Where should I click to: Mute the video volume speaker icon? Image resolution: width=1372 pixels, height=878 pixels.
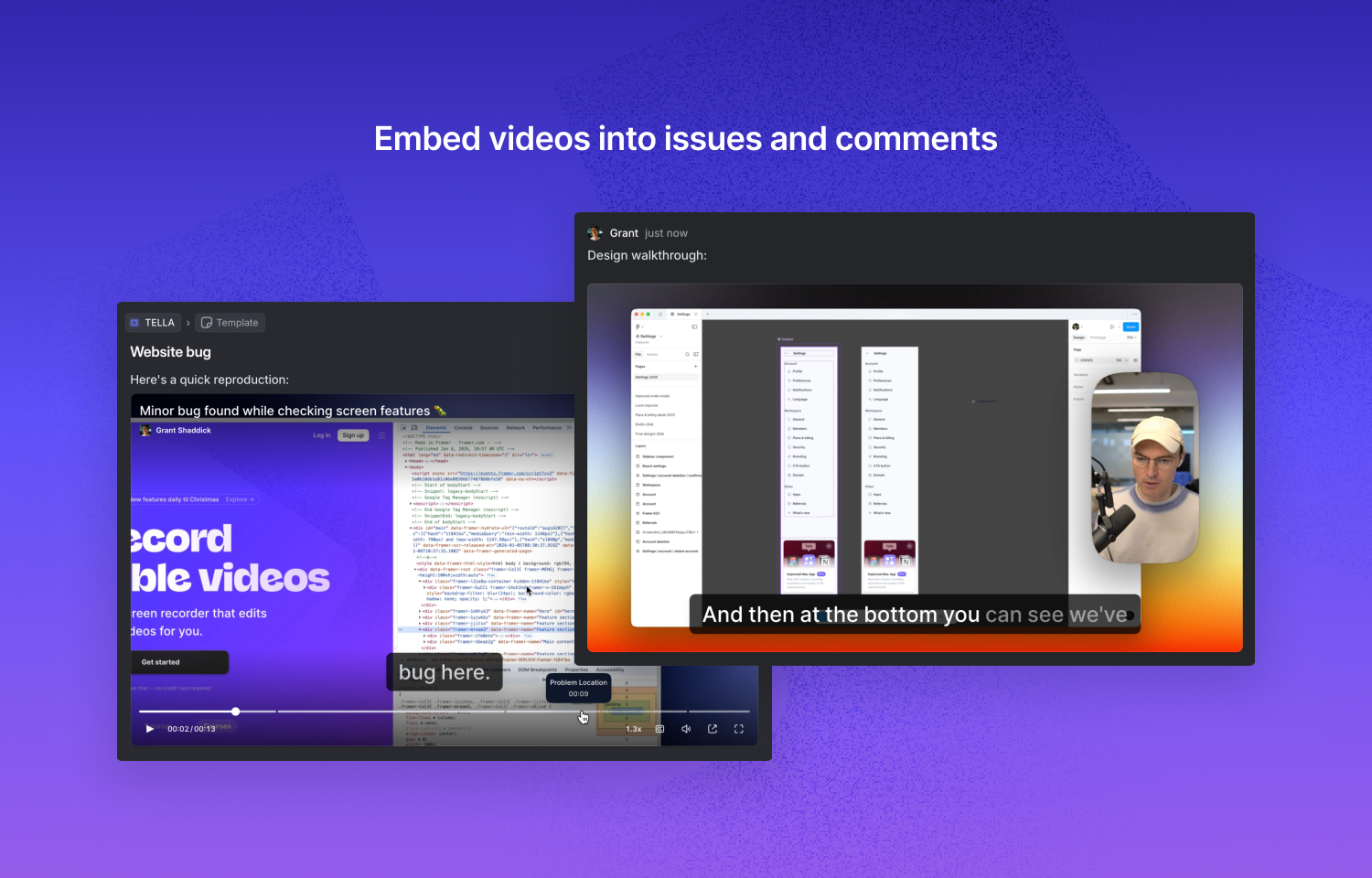click(686, 729)
